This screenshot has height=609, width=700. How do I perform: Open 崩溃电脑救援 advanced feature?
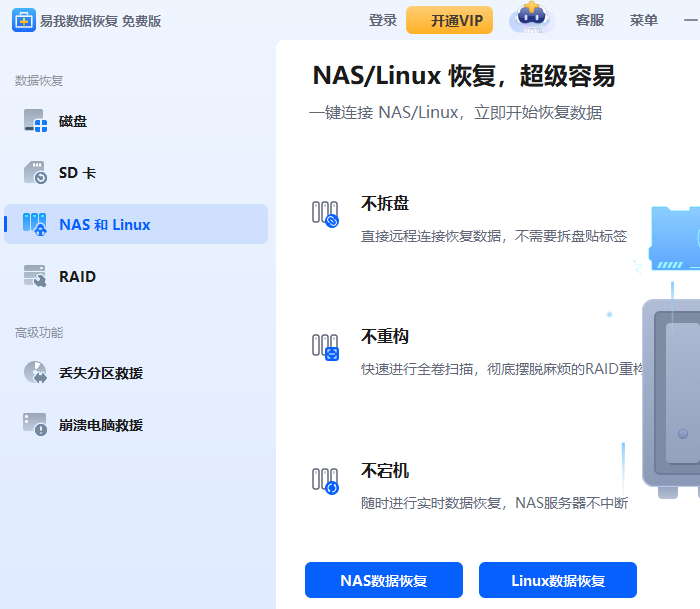[136, 424]
